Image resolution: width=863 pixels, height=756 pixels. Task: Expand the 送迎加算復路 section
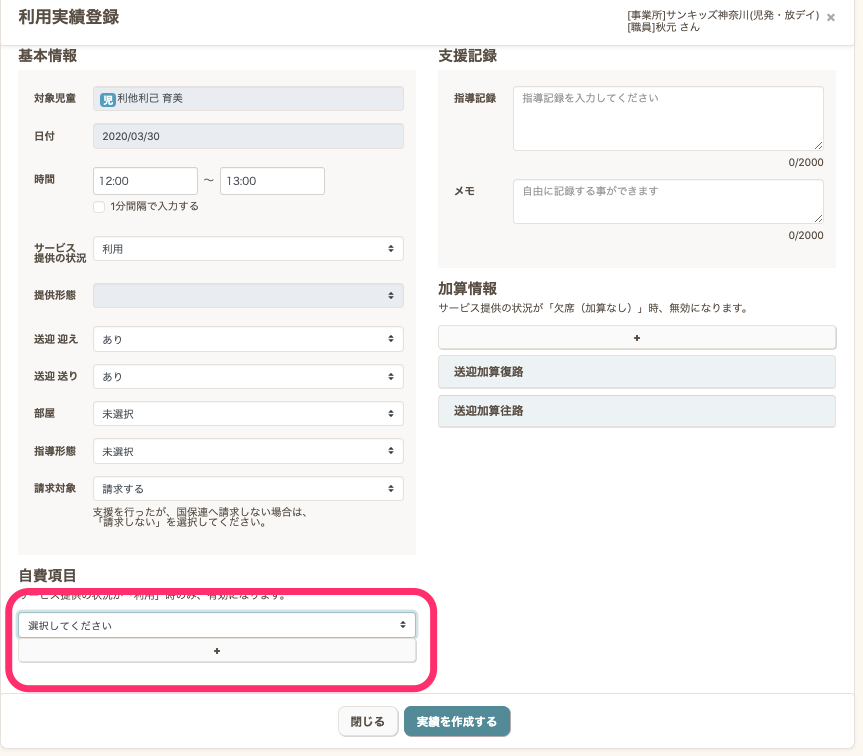click(636, 371)
